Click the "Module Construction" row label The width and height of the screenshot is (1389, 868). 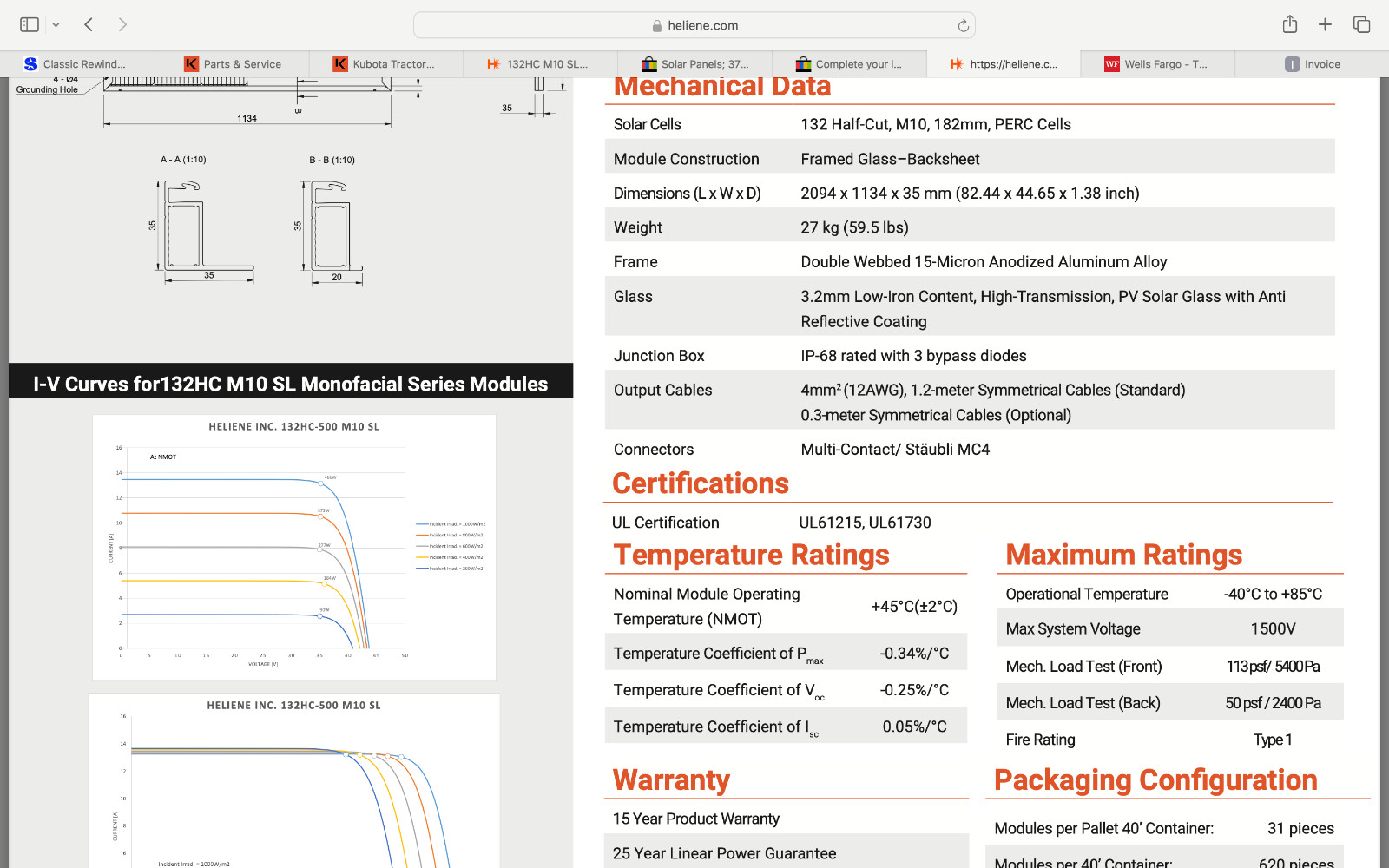click(x=686, y=159)
